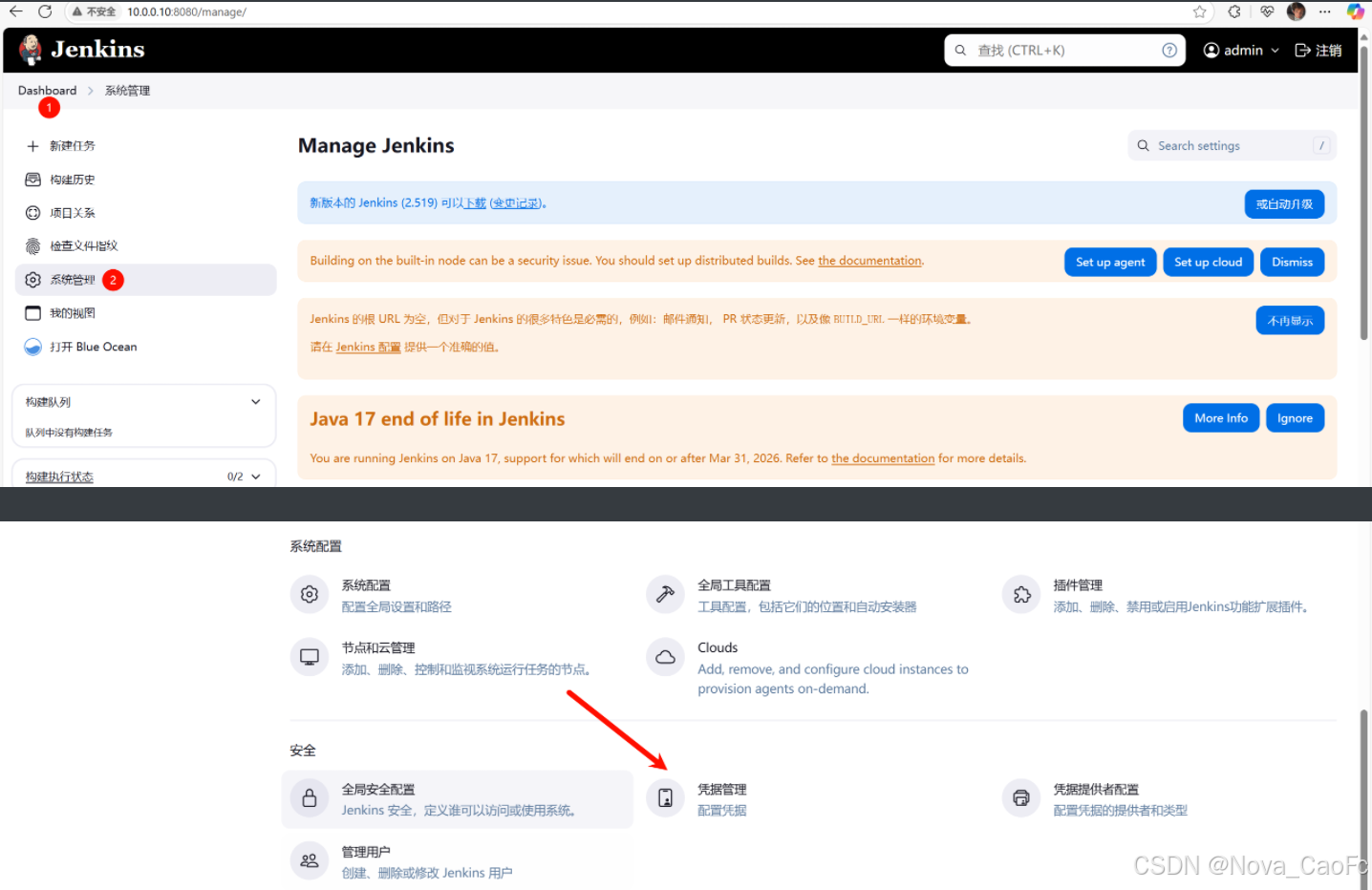Open 全局安全配置 entry

coord(459,799)
